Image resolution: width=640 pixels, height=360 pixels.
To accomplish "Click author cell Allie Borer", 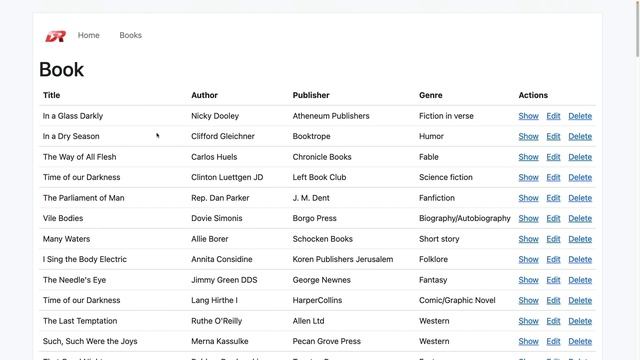I will tap(209, 239).
